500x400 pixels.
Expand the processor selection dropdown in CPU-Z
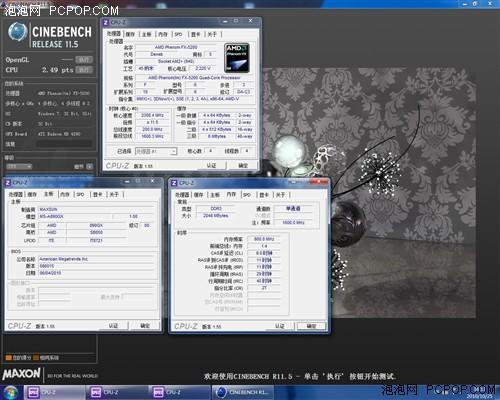click(156, 151)
